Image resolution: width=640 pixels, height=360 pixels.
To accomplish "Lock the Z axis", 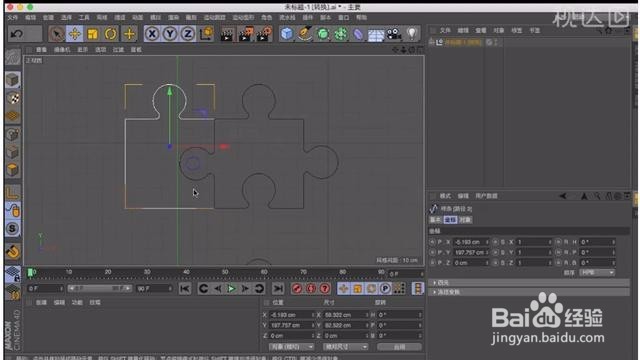I will pos(188,34).
